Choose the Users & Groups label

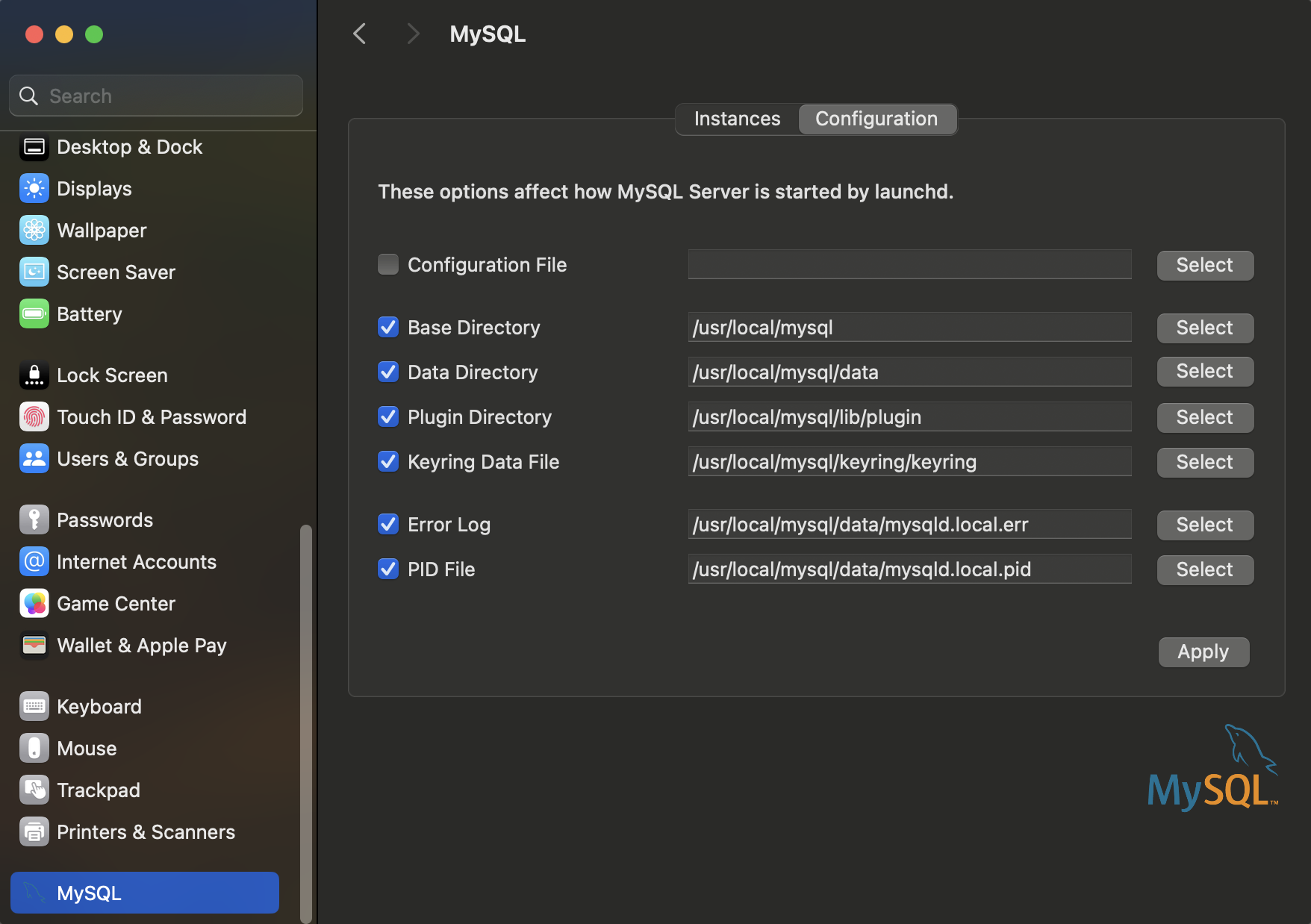[x=128, y=459]
